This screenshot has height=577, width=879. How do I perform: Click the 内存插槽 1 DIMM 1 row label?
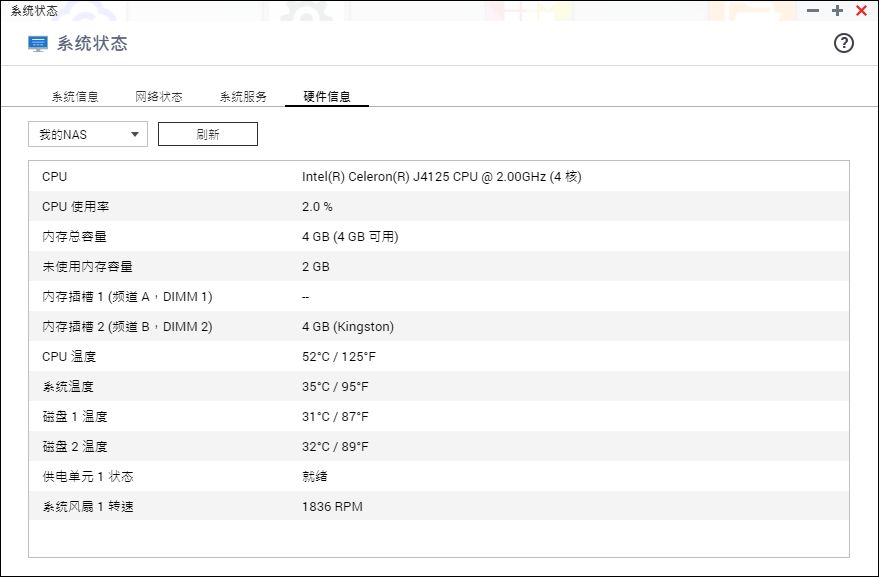tap(127, 297)
